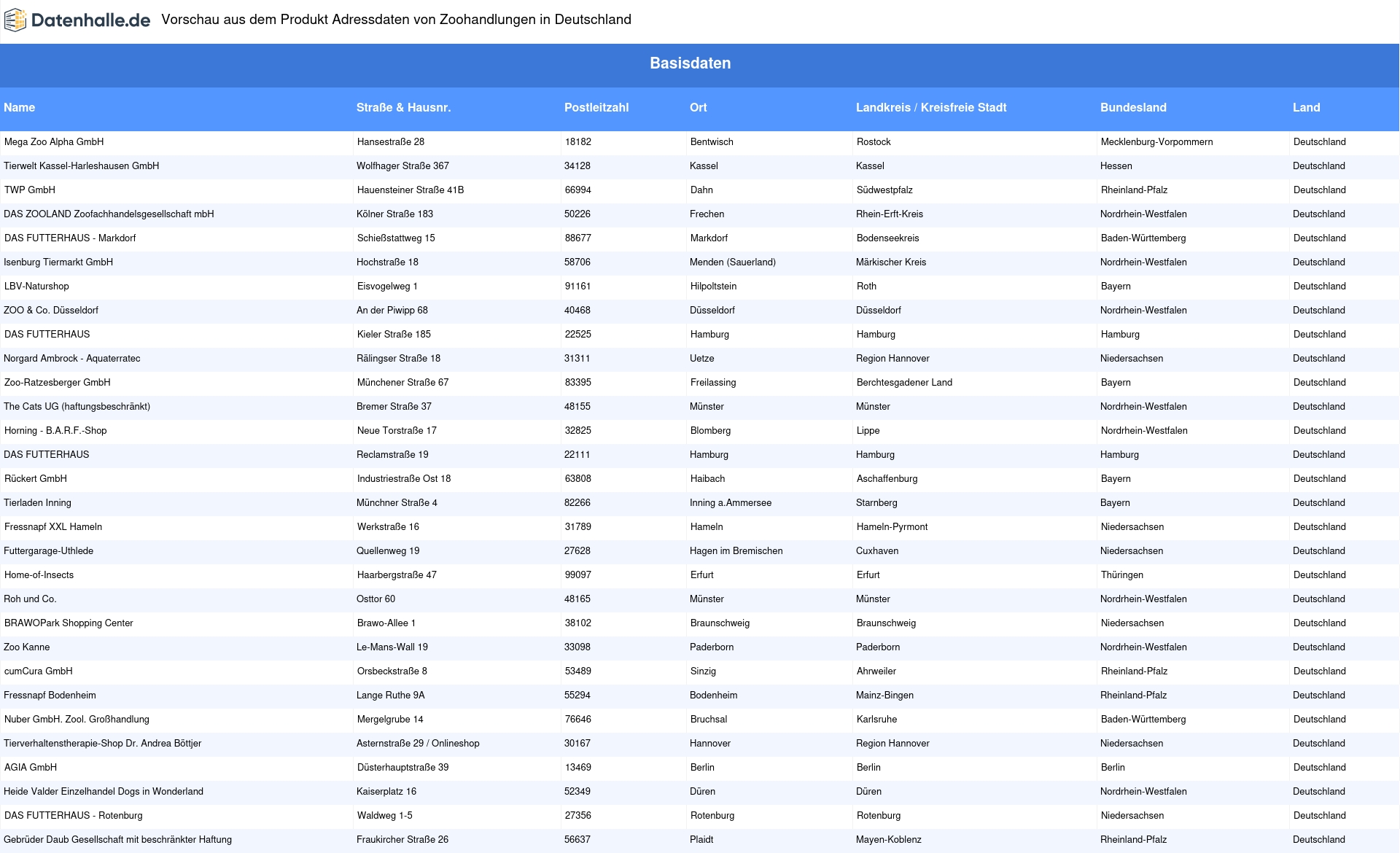Click the Mega Zoo Alpha GmbH cell

[54, 142]
